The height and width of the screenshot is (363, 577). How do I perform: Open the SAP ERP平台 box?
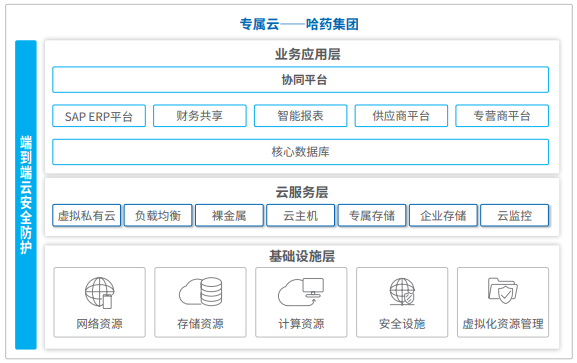pos(99,116)
